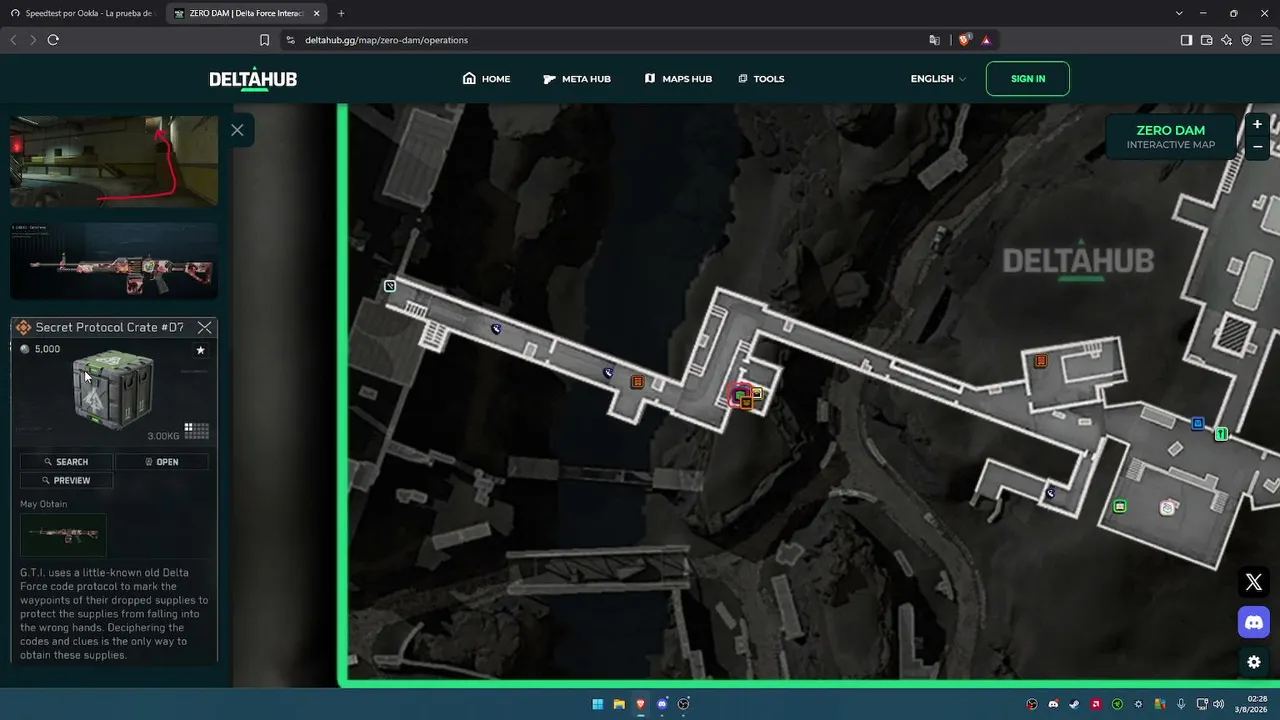This screenshot has height=720, width=1280.
Task: Zoom in on the Zero Dam map
Action: click(x=1257, y=125)
